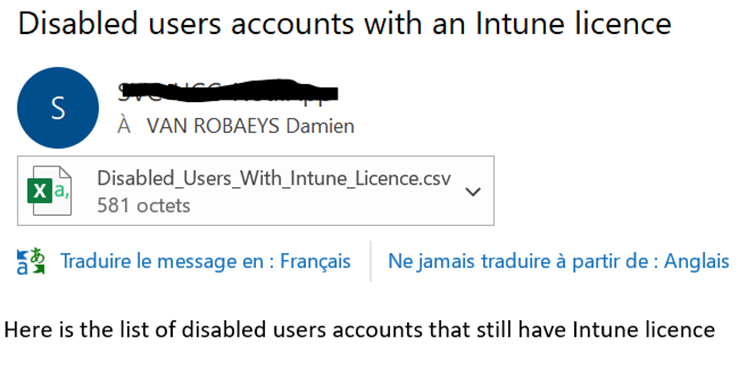
Task: Select the email subject heading text
Action: click(344, 23)
